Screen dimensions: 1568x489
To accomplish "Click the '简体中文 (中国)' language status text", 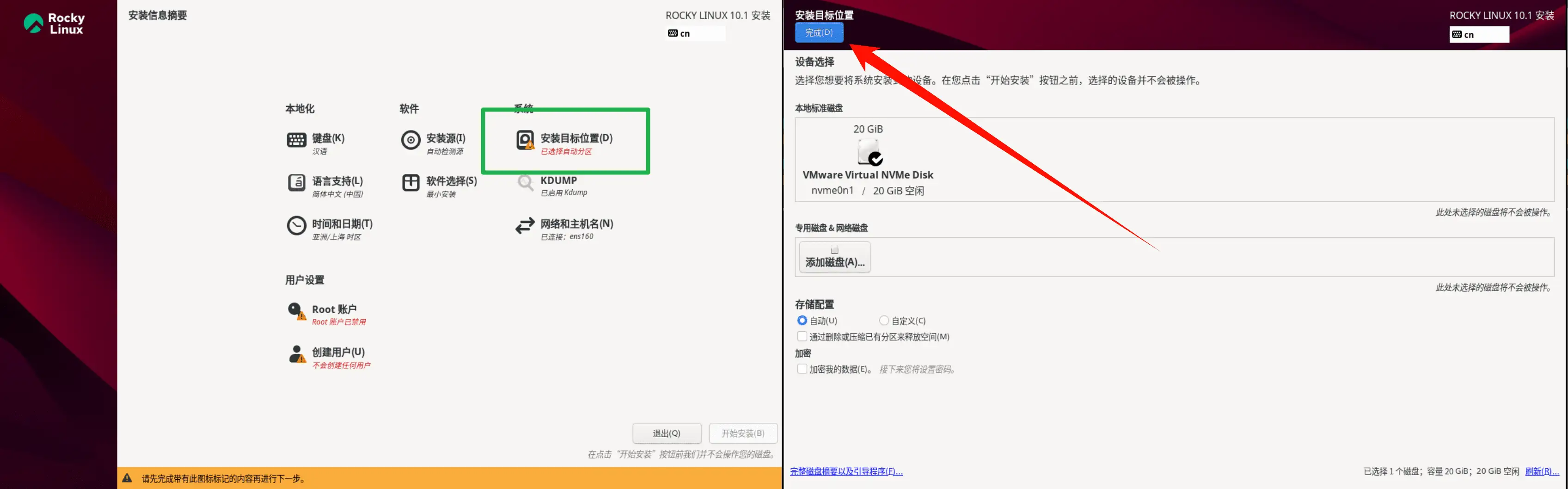I will (337, 194).
